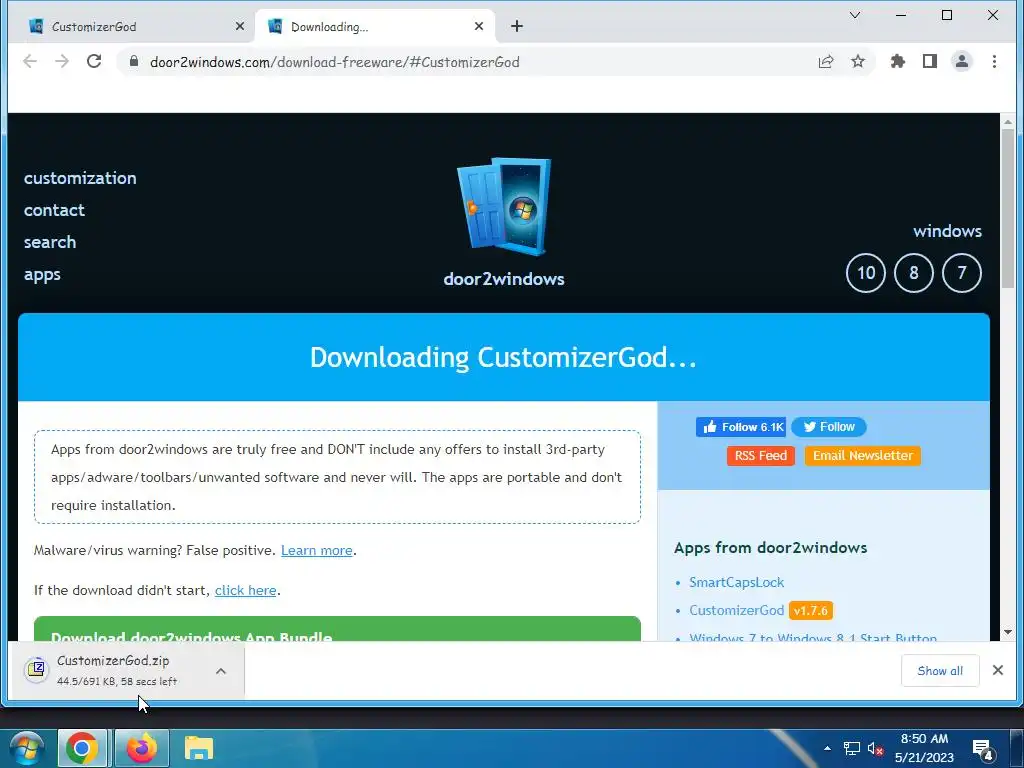Open the contact menu link

(x=54, y=210)
